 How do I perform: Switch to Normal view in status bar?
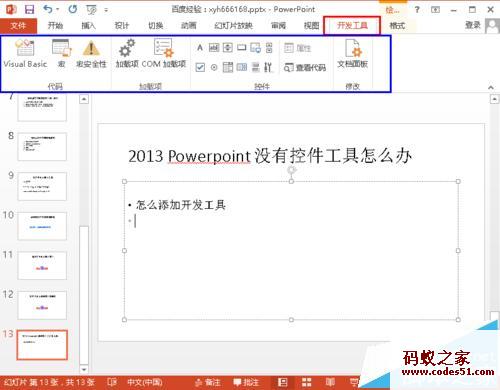283,382
